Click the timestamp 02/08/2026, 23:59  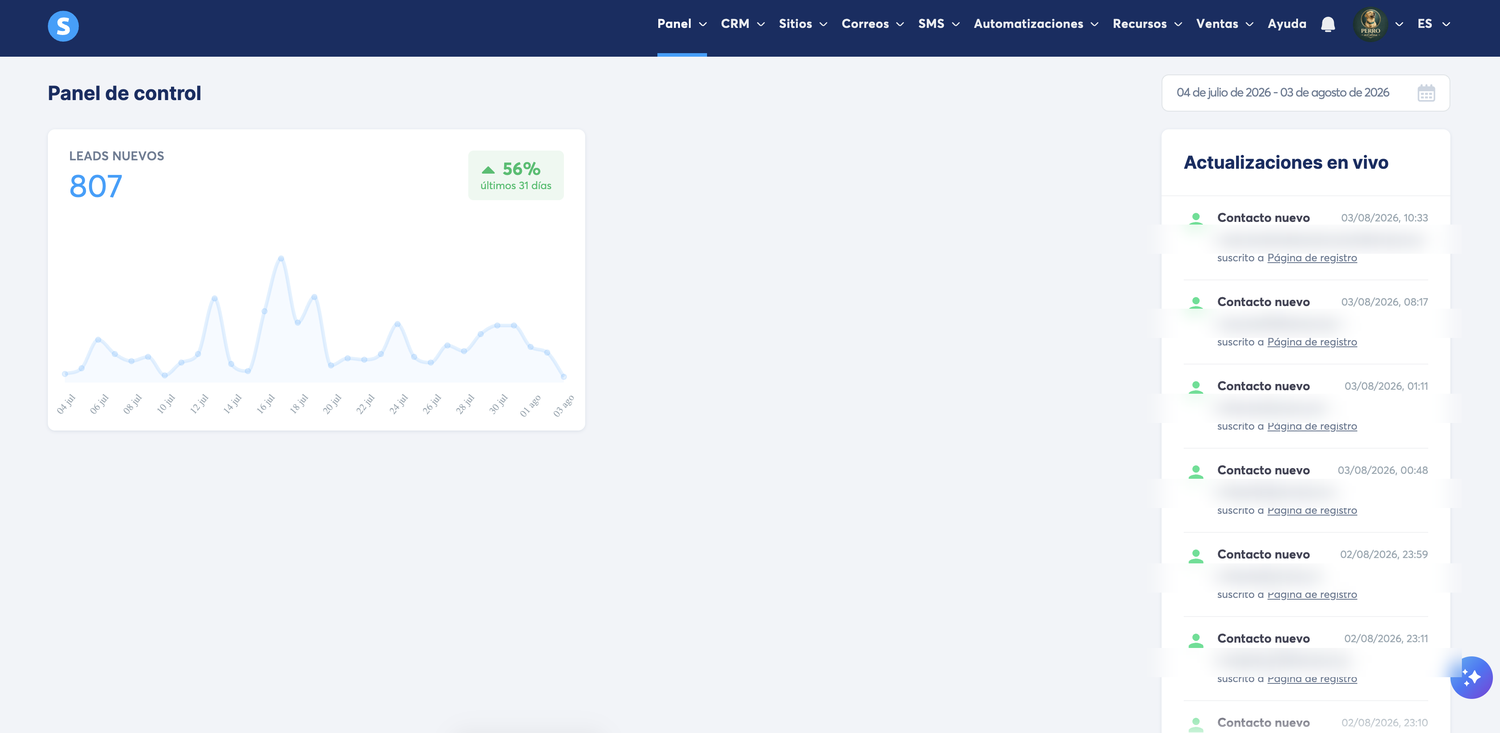click(x=1384, y=554)
